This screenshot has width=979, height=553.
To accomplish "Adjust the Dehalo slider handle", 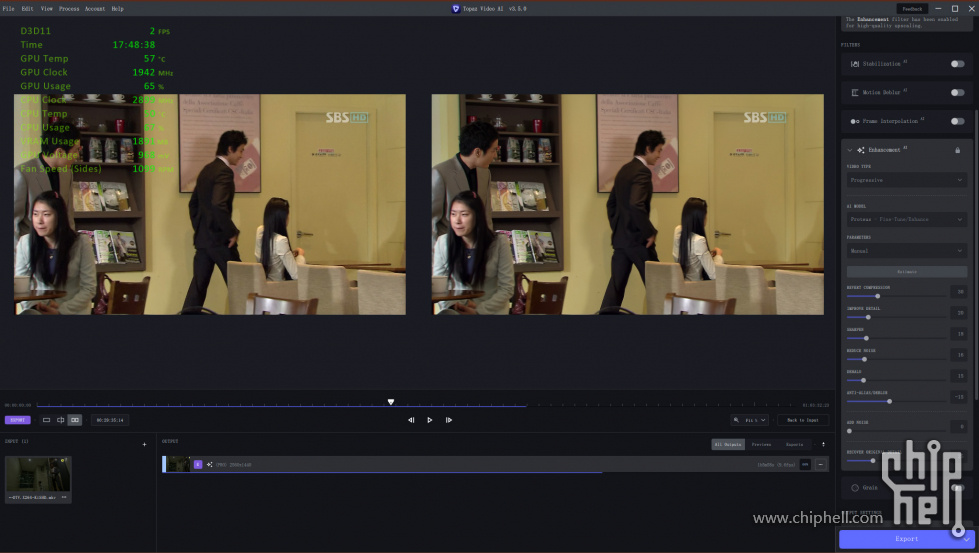I will pos(863,380).
